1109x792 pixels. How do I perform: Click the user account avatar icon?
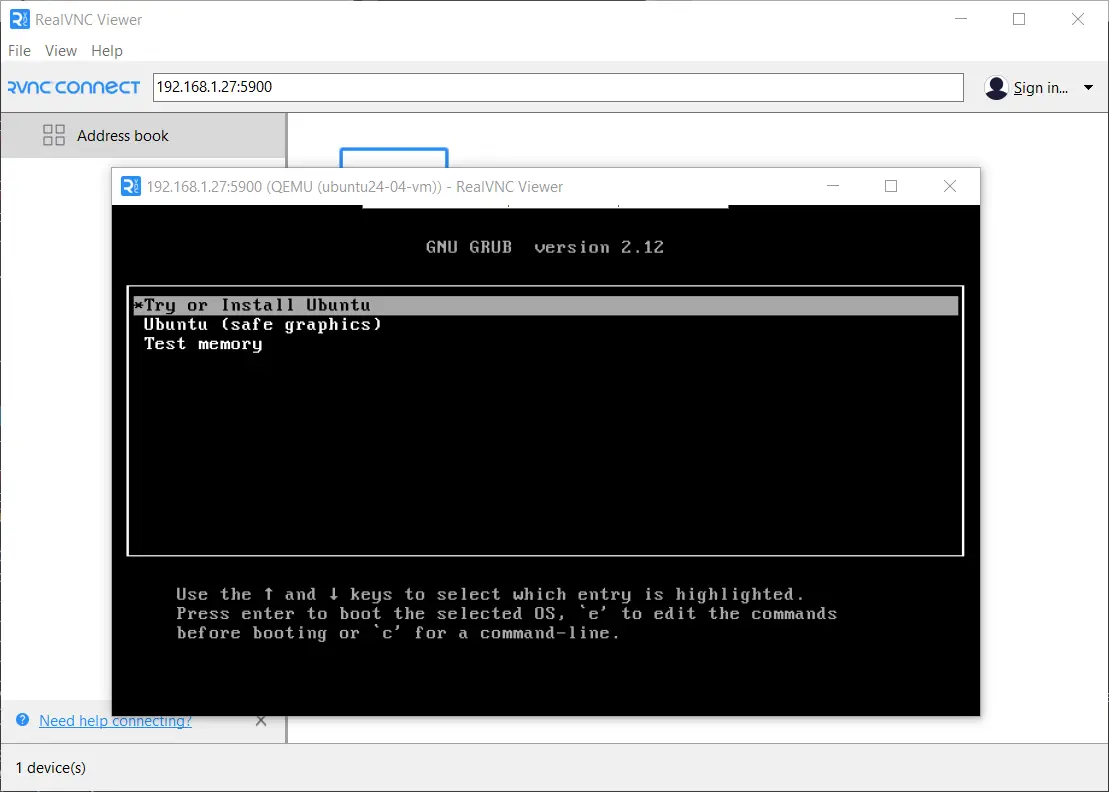tap(996, 88)
